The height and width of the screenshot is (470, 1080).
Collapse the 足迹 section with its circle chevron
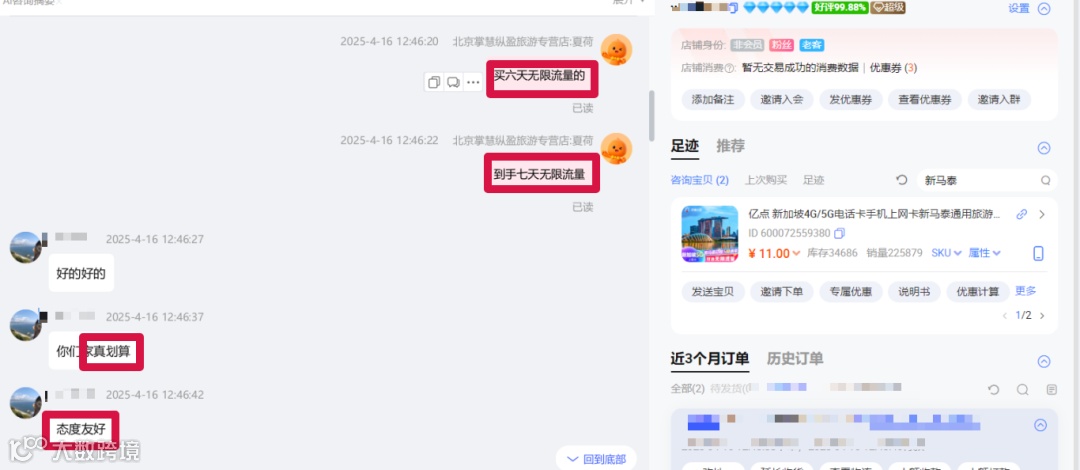point(1044,147)
